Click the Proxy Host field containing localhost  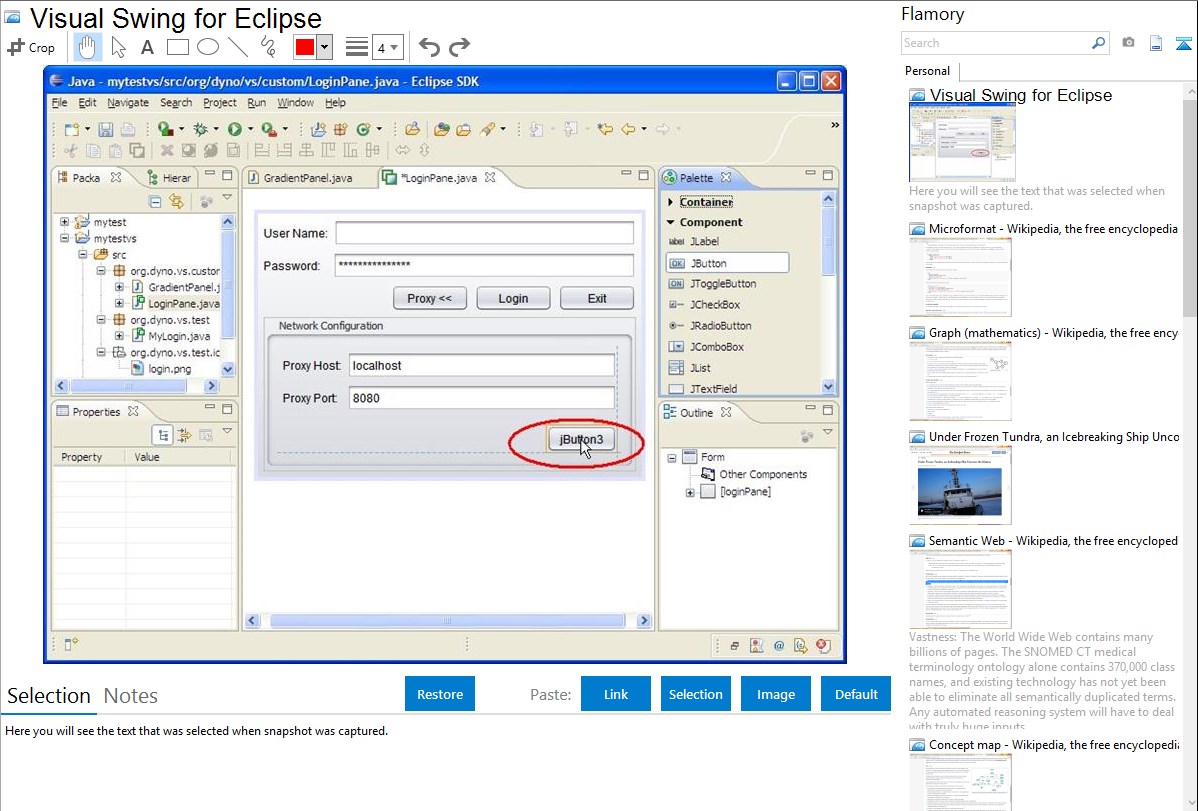tap(481, 365)
